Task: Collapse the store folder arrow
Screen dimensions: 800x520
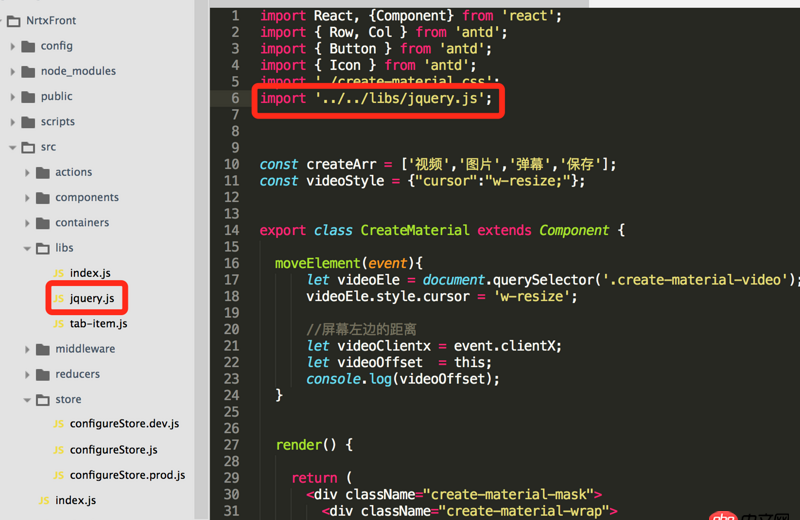Action: 27,400
